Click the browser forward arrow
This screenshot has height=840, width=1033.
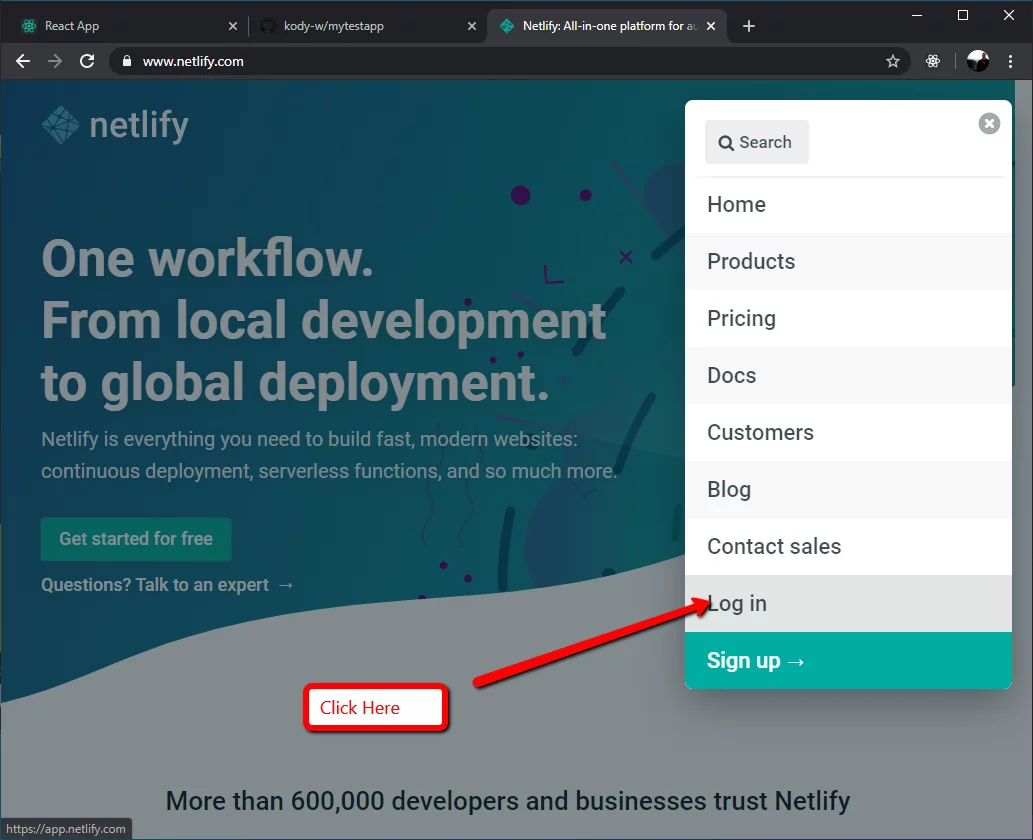point(55,61)
